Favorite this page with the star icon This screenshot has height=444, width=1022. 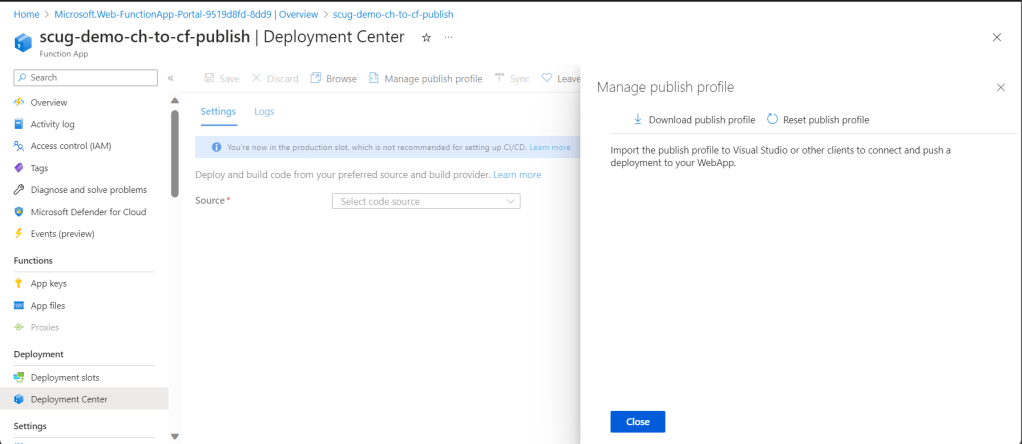point(426,37)
